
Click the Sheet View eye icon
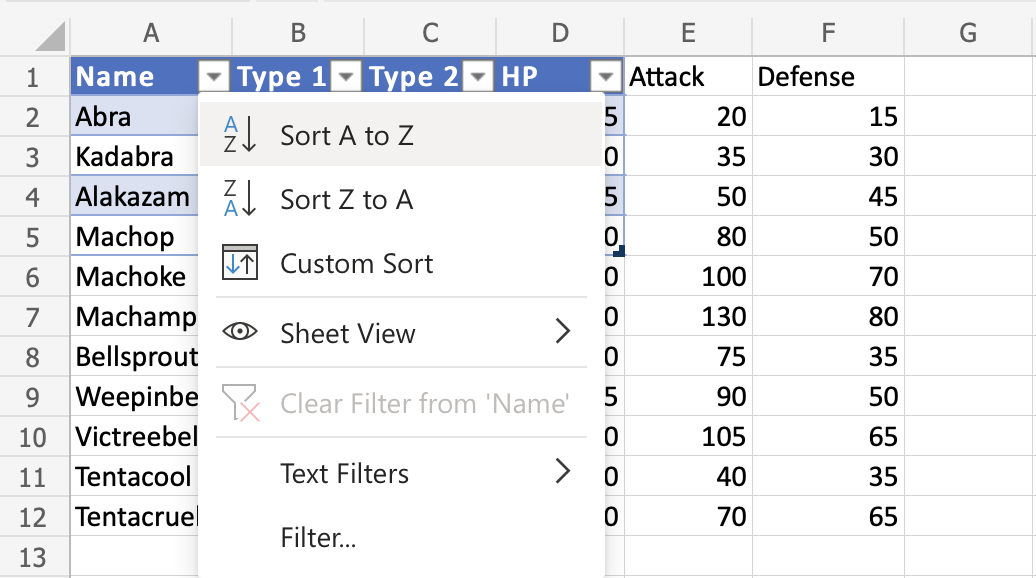coord(240,333)
